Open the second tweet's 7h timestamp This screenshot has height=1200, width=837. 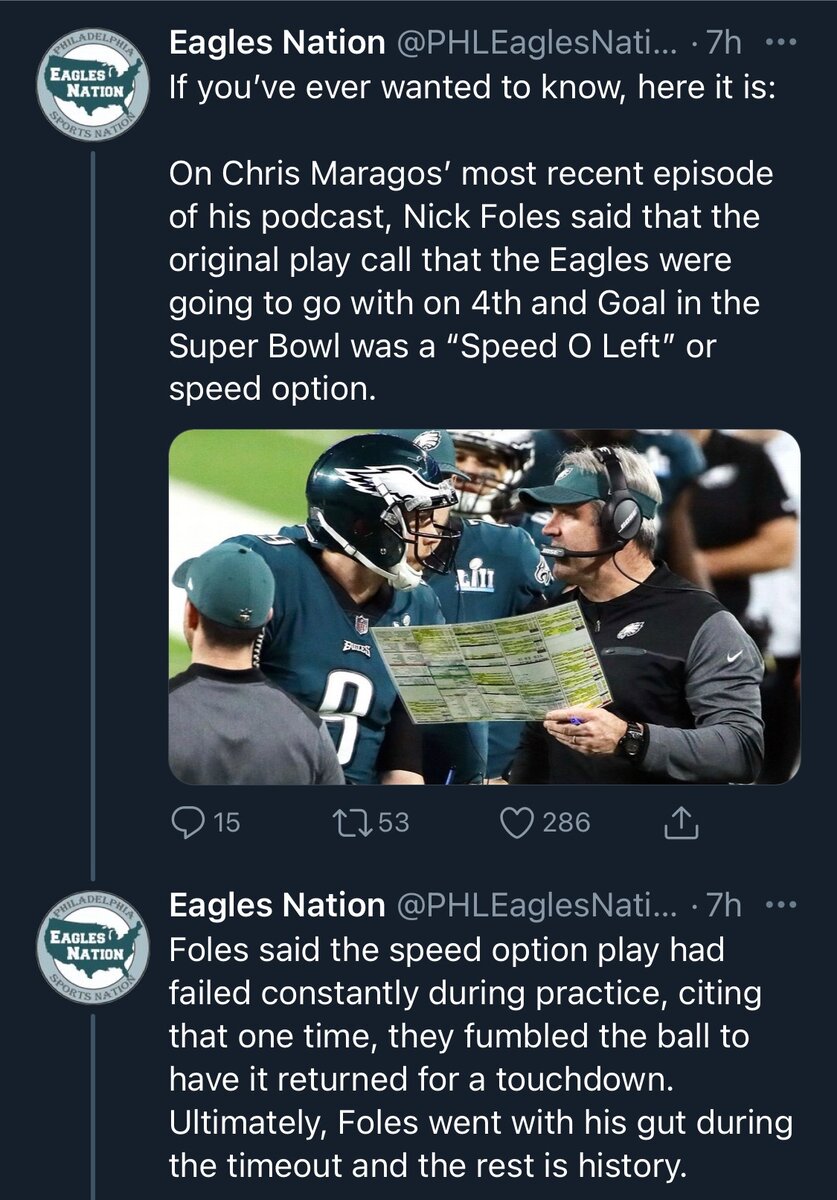tap(724, 905)
